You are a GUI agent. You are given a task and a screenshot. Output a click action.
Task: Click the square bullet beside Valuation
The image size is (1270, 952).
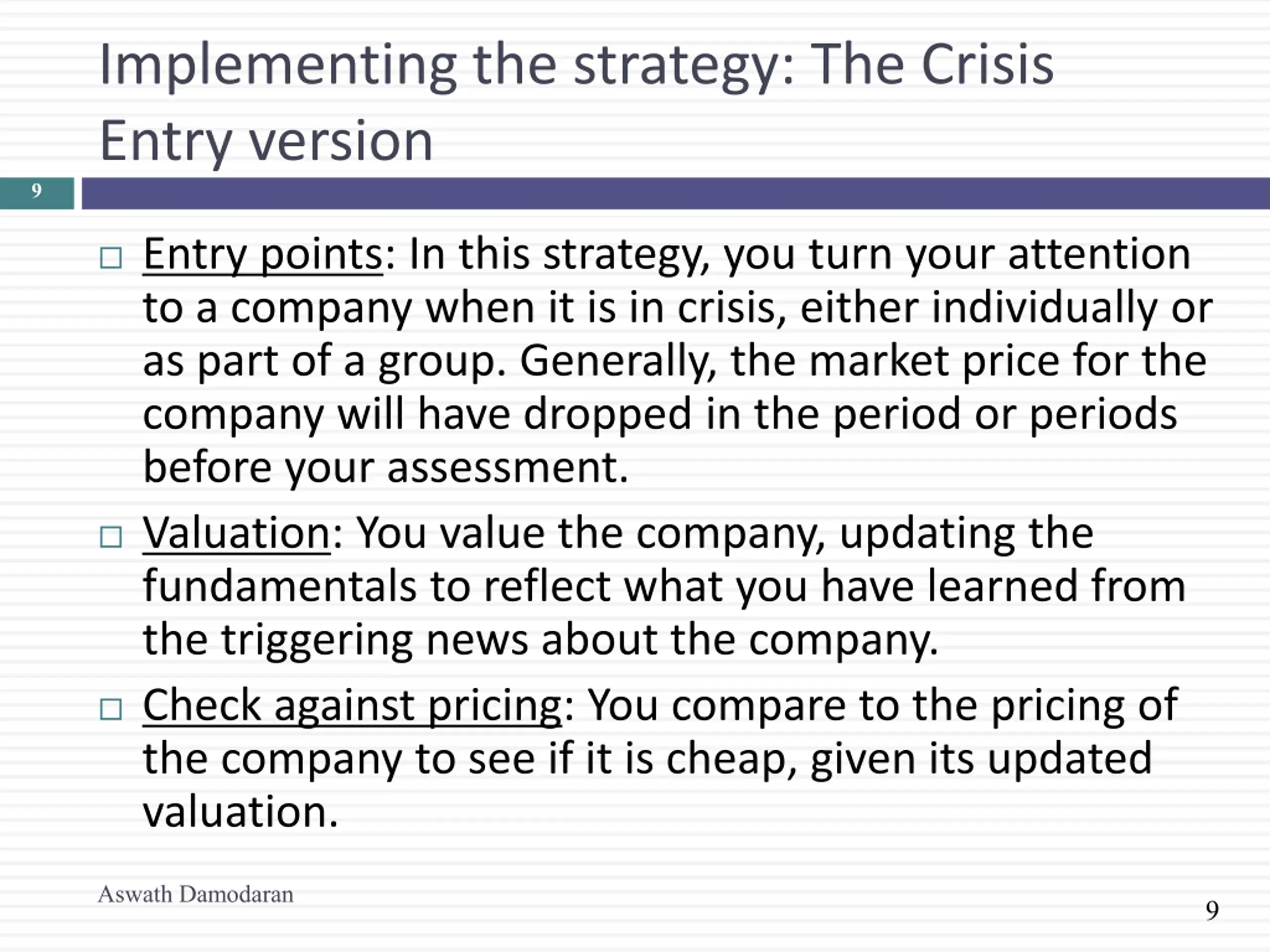[111, 537]
